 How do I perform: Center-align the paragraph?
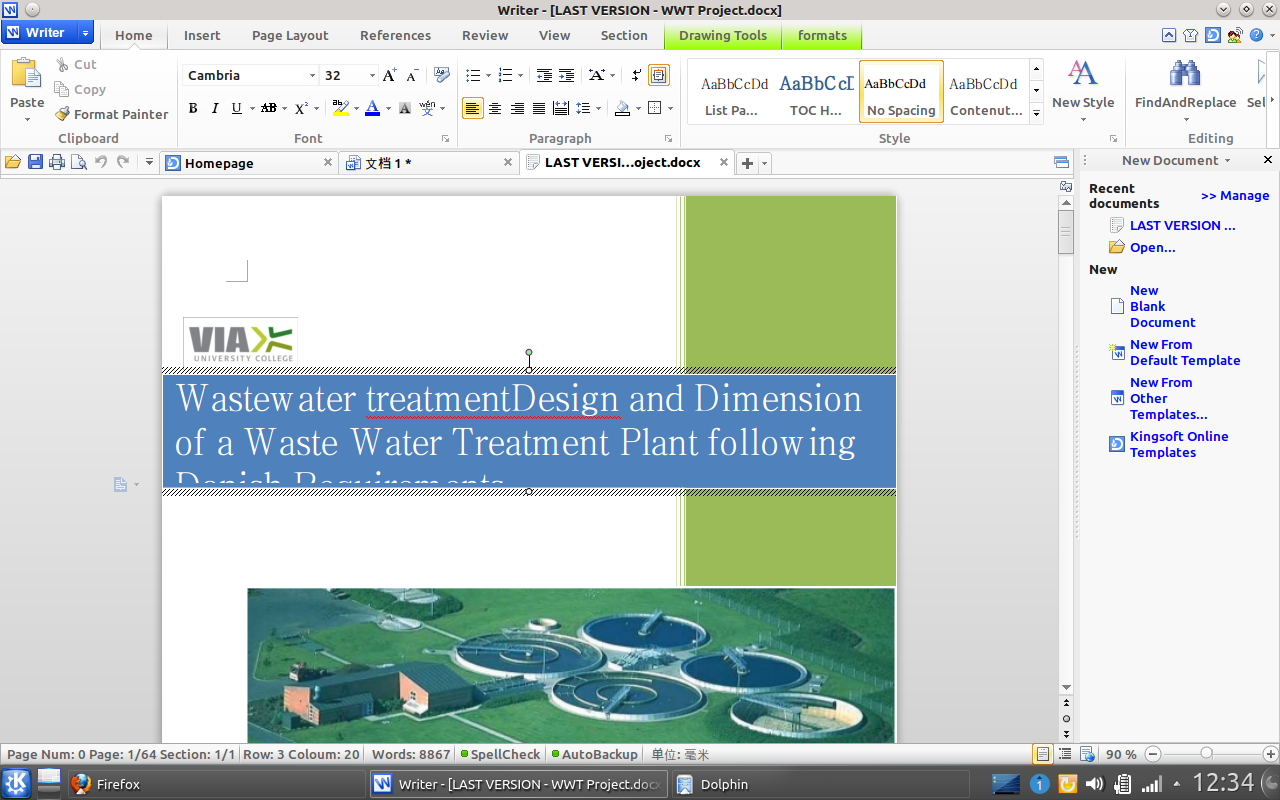point(495,108)
